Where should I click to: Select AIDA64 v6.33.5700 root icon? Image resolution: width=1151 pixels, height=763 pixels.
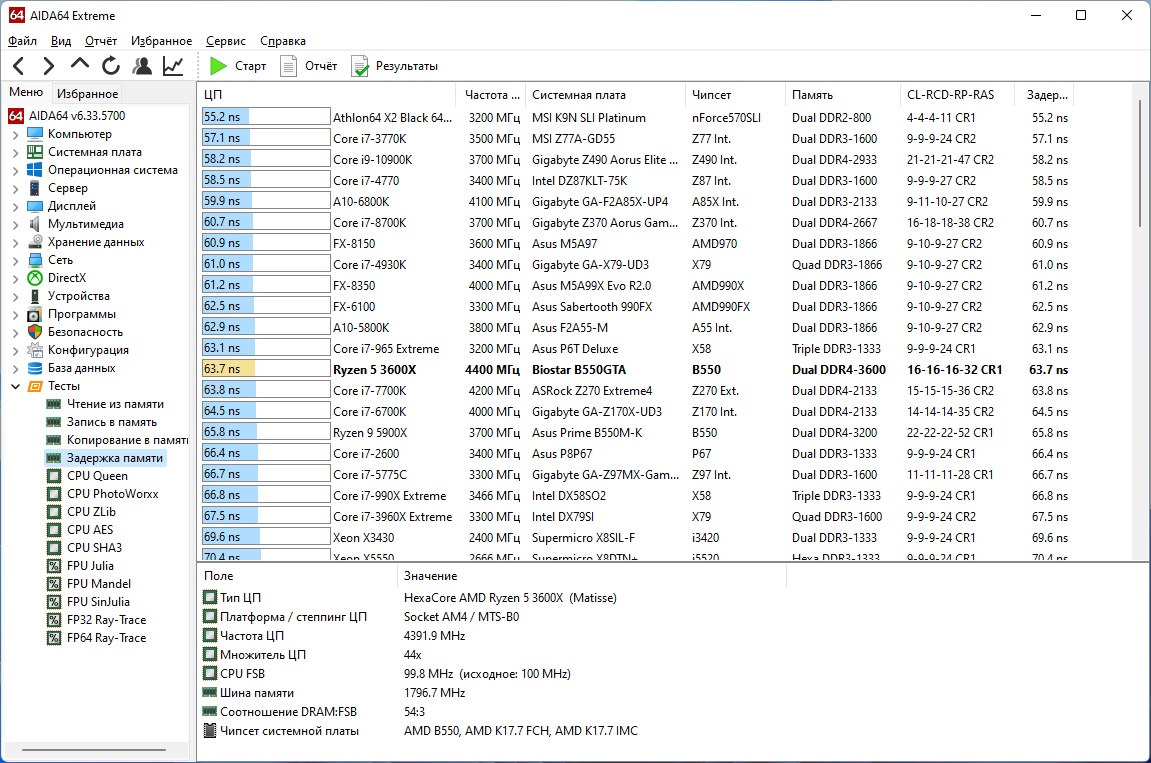16,116
